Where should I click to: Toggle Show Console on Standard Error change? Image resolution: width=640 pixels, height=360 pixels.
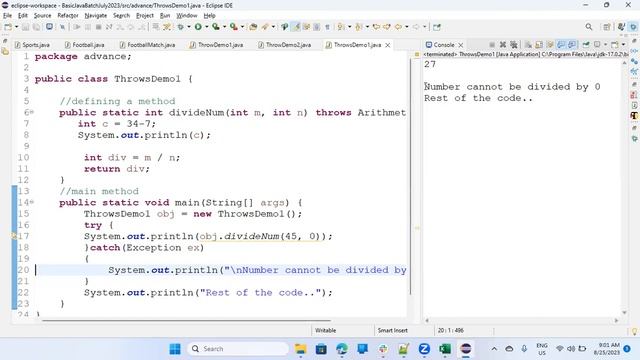point(572,44)
